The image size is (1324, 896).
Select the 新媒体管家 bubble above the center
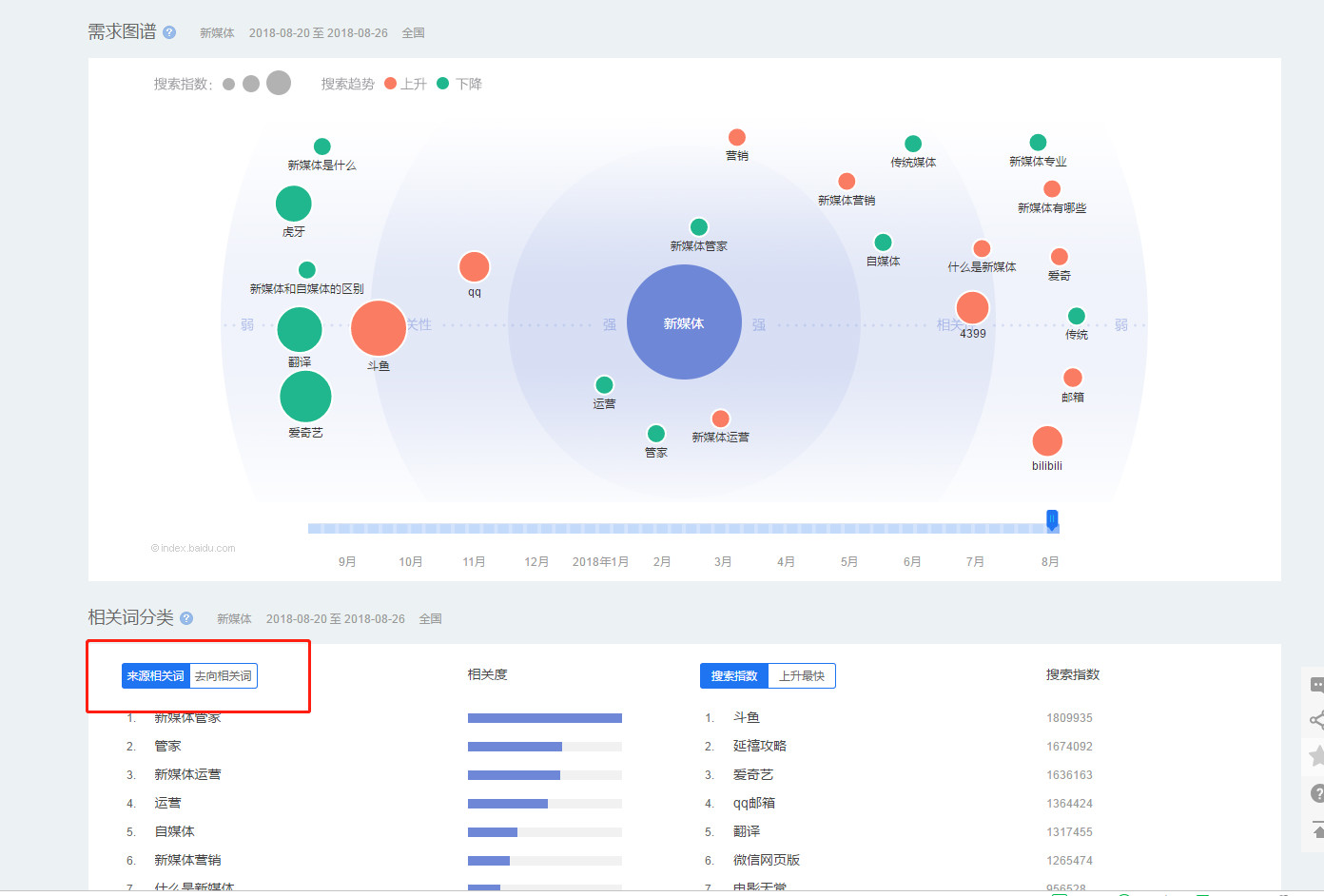pyautogui.click(x=699, y=227)
